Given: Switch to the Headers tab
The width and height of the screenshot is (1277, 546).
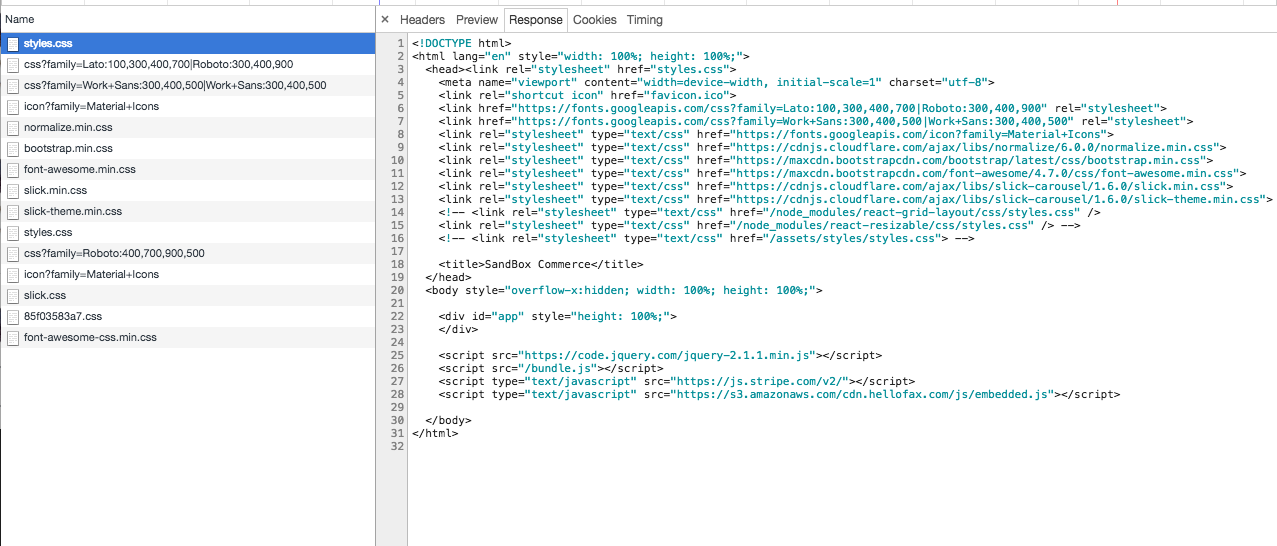Looking at the screenshot, I should point(422,20).
